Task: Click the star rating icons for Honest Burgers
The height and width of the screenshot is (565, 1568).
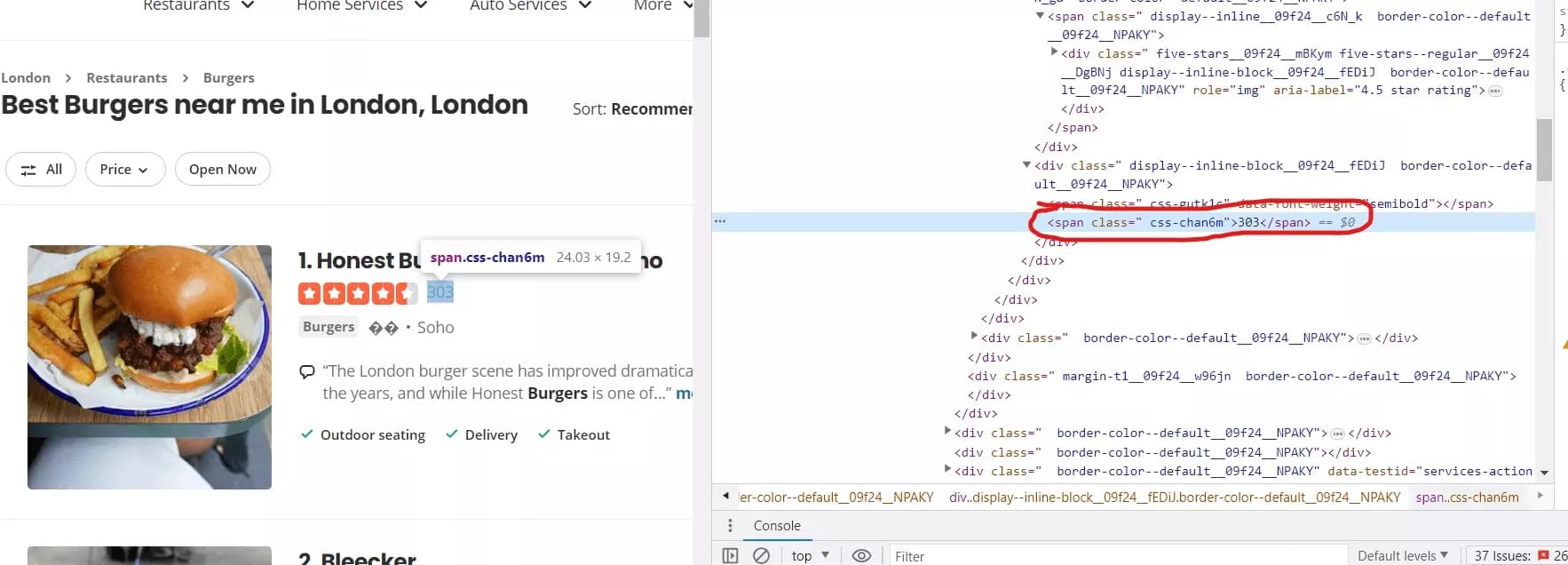Action: pyautogui.click(x=358, y=293)
